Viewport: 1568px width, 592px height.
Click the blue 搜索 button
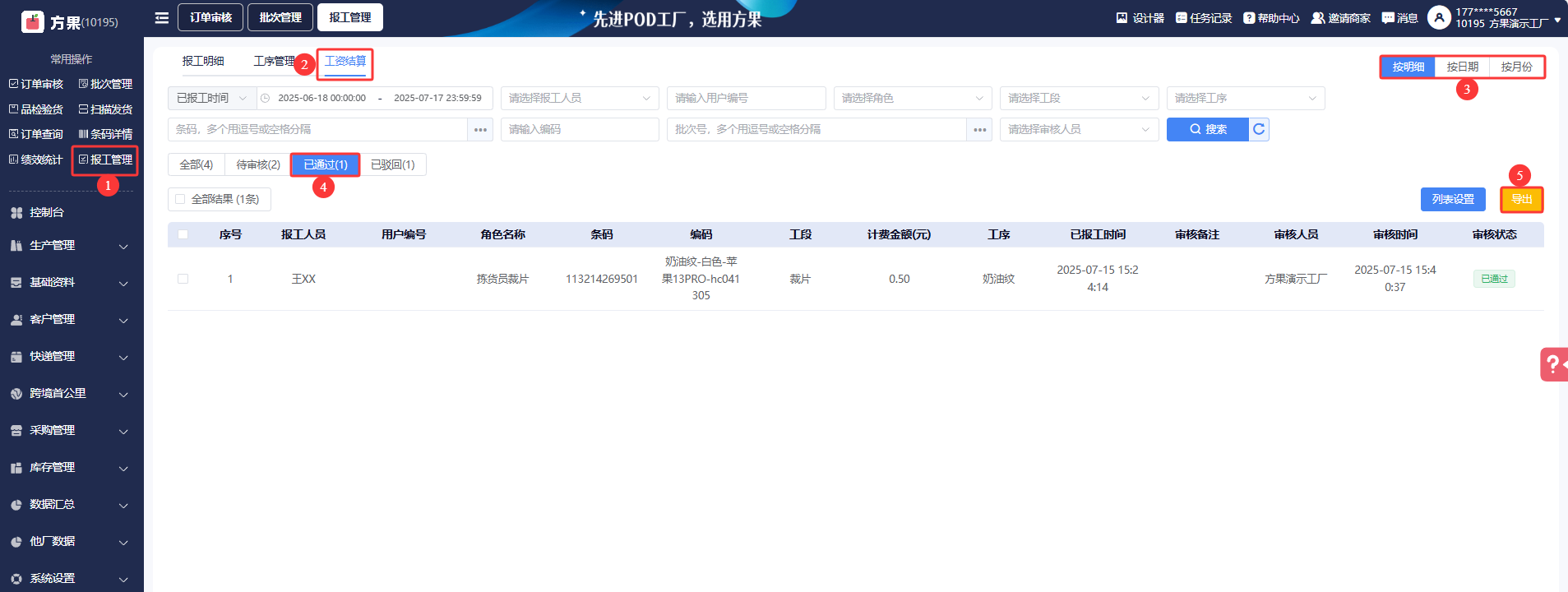1208,129
